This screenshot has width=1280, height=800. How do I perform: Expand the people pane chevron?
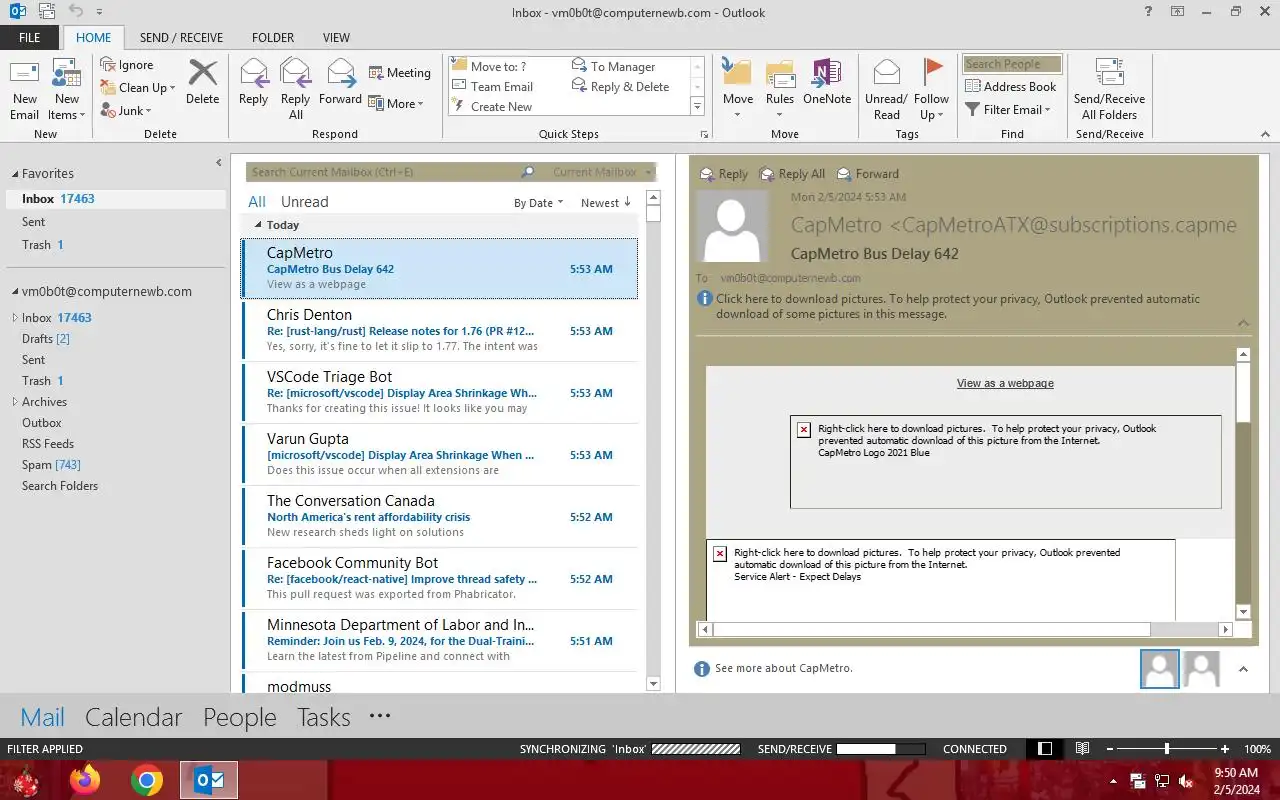point(1243,669)
